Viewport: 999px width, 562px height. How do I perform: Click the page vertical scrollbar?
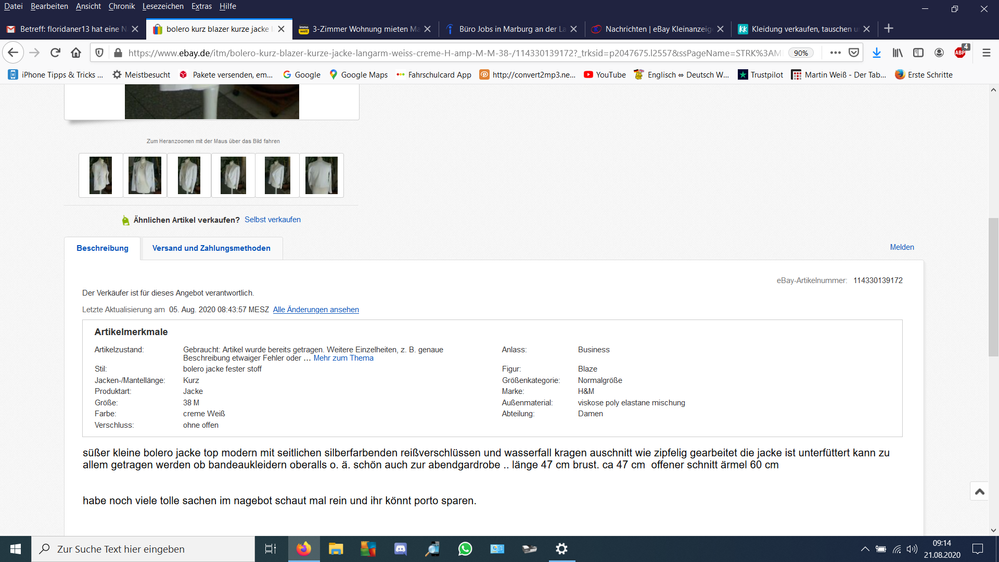[993, 287]
